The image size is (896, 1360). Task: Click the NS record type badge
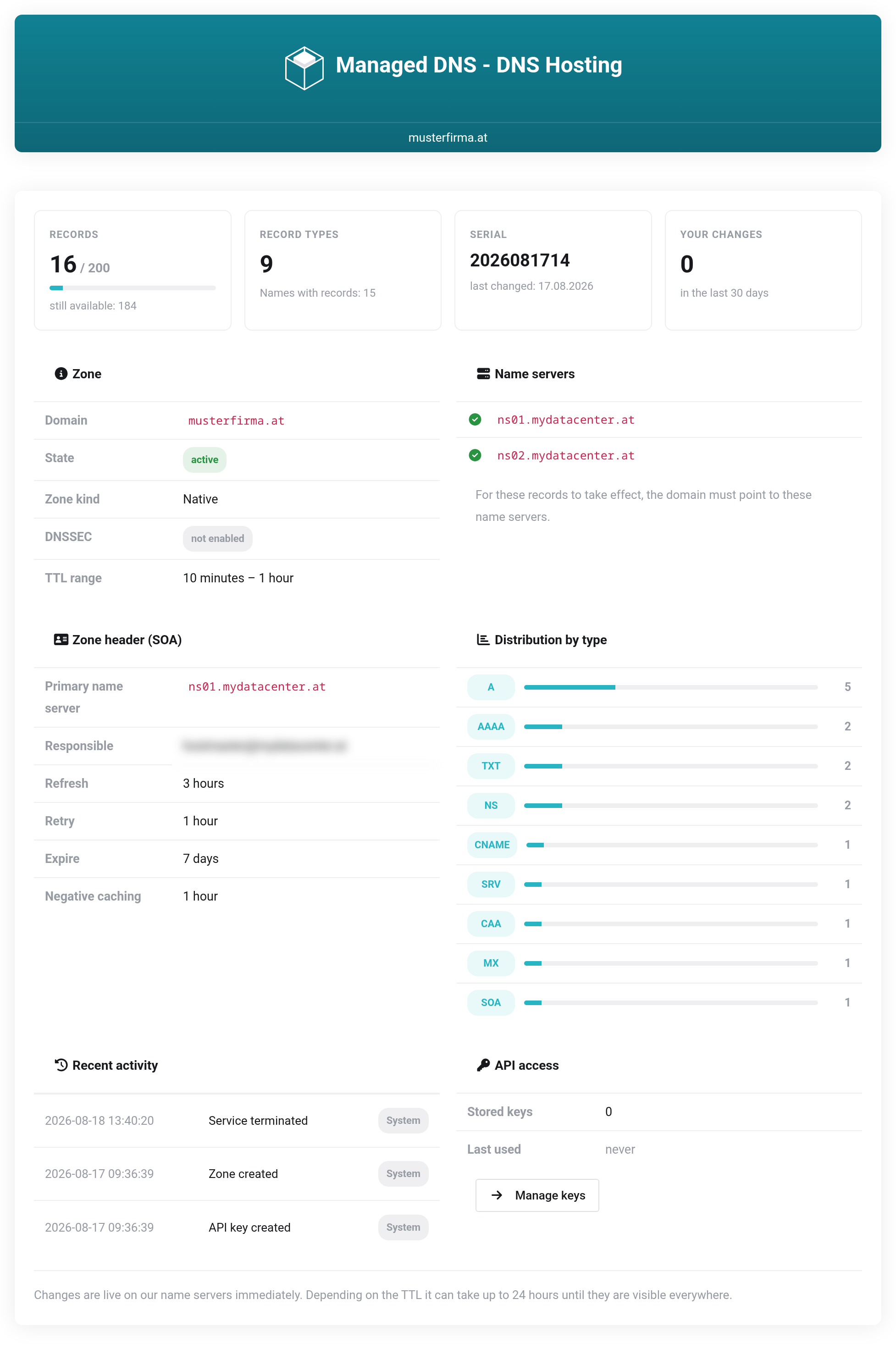491,805
